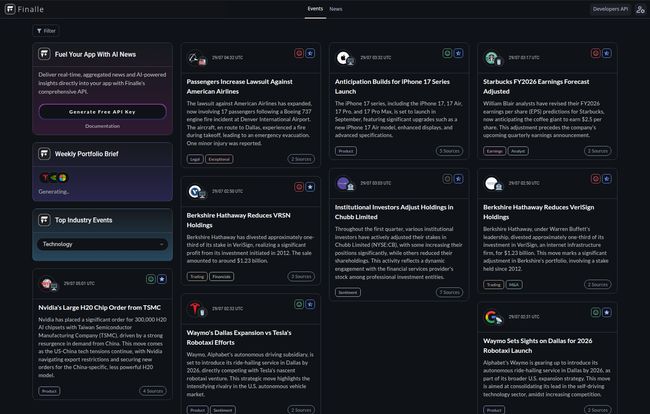Click red sentiment icon on Reduces VeriSign Holdings card
This screenshot has height=414, width=650.
click(x=596, y=179)
